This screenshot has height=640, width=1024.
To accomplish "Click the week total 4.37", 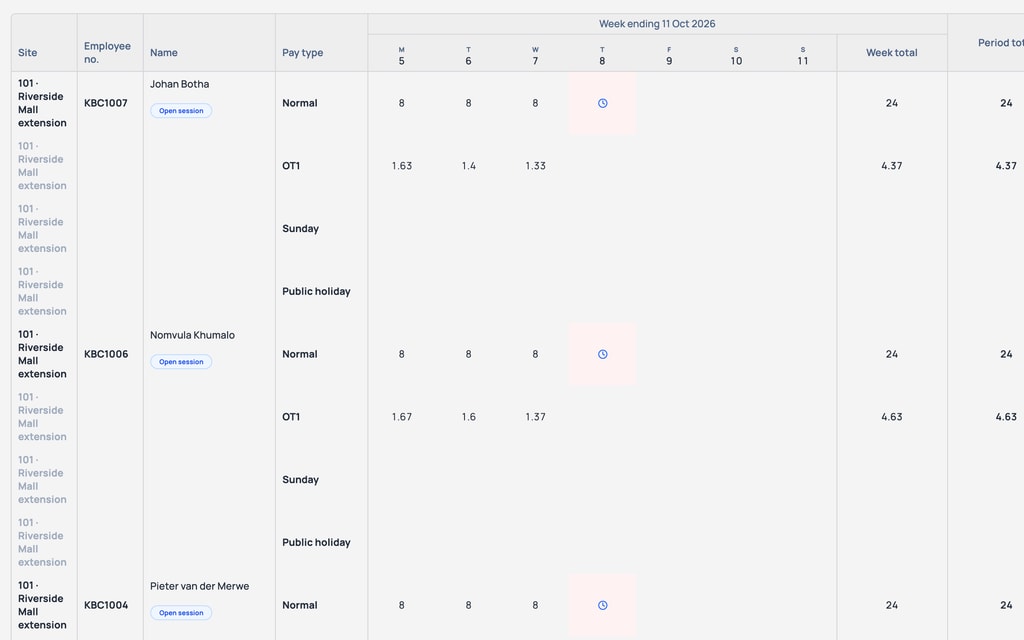I will (891, 166).
